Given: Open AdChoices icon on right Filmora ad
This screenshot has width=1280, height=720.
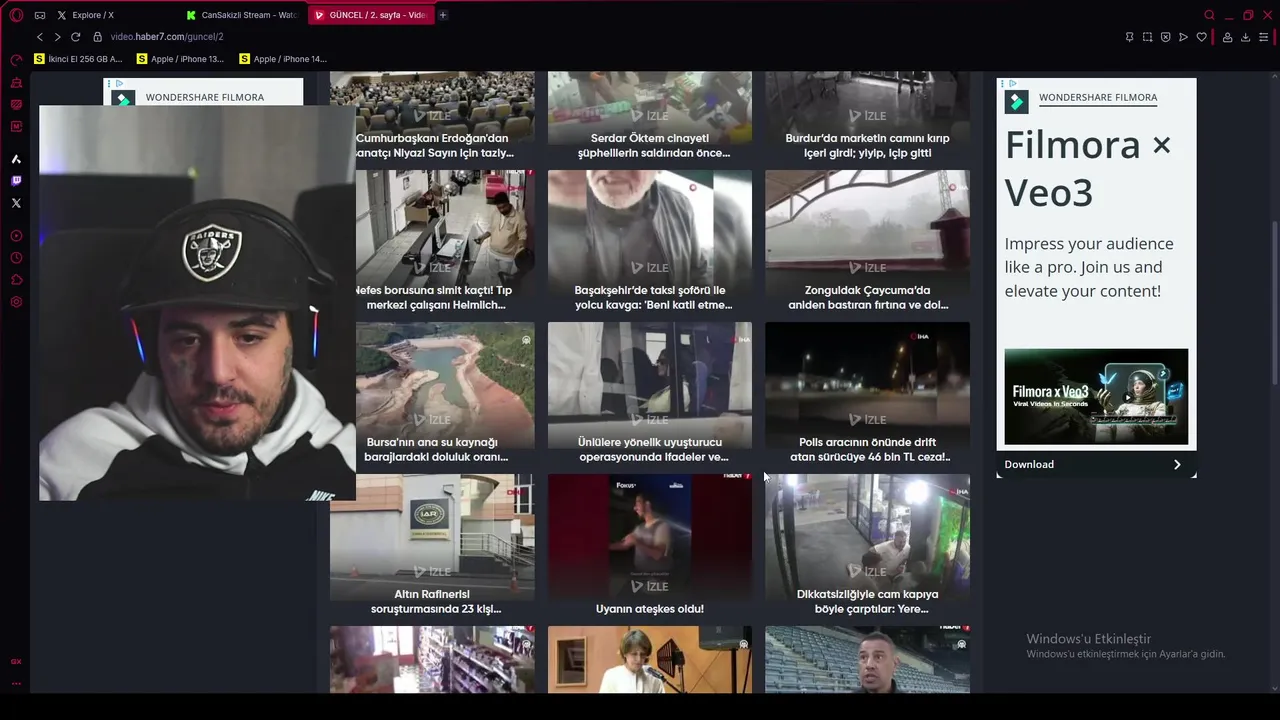Looking at the screenshot, I should 1012,84.
